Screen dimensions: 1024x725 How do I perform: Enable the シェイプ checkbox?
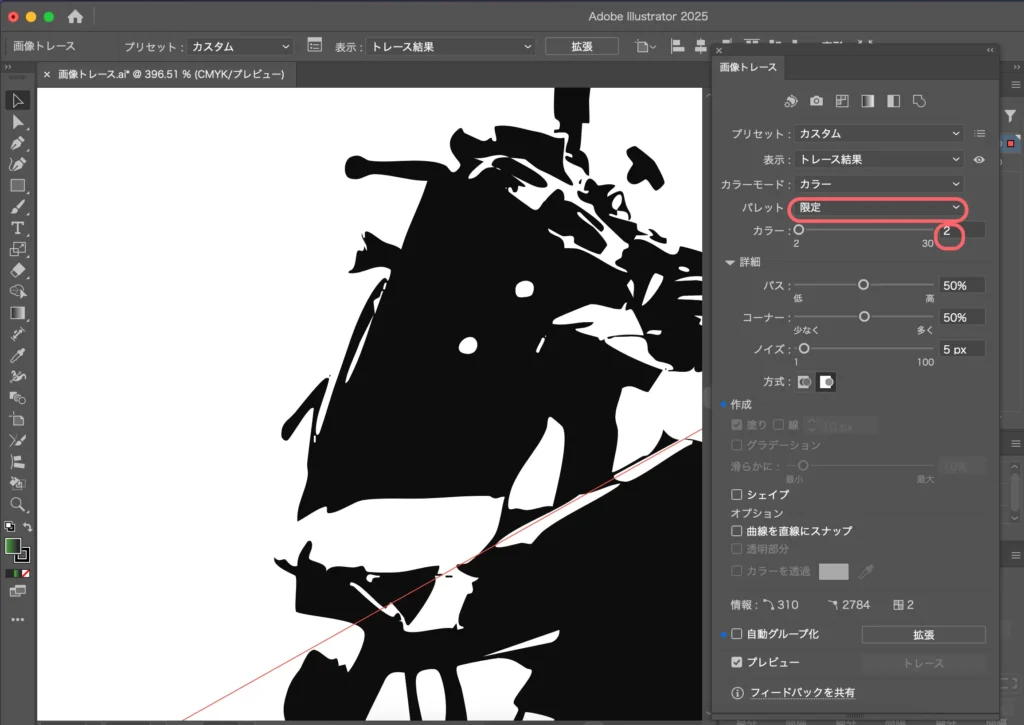[737, 494]
